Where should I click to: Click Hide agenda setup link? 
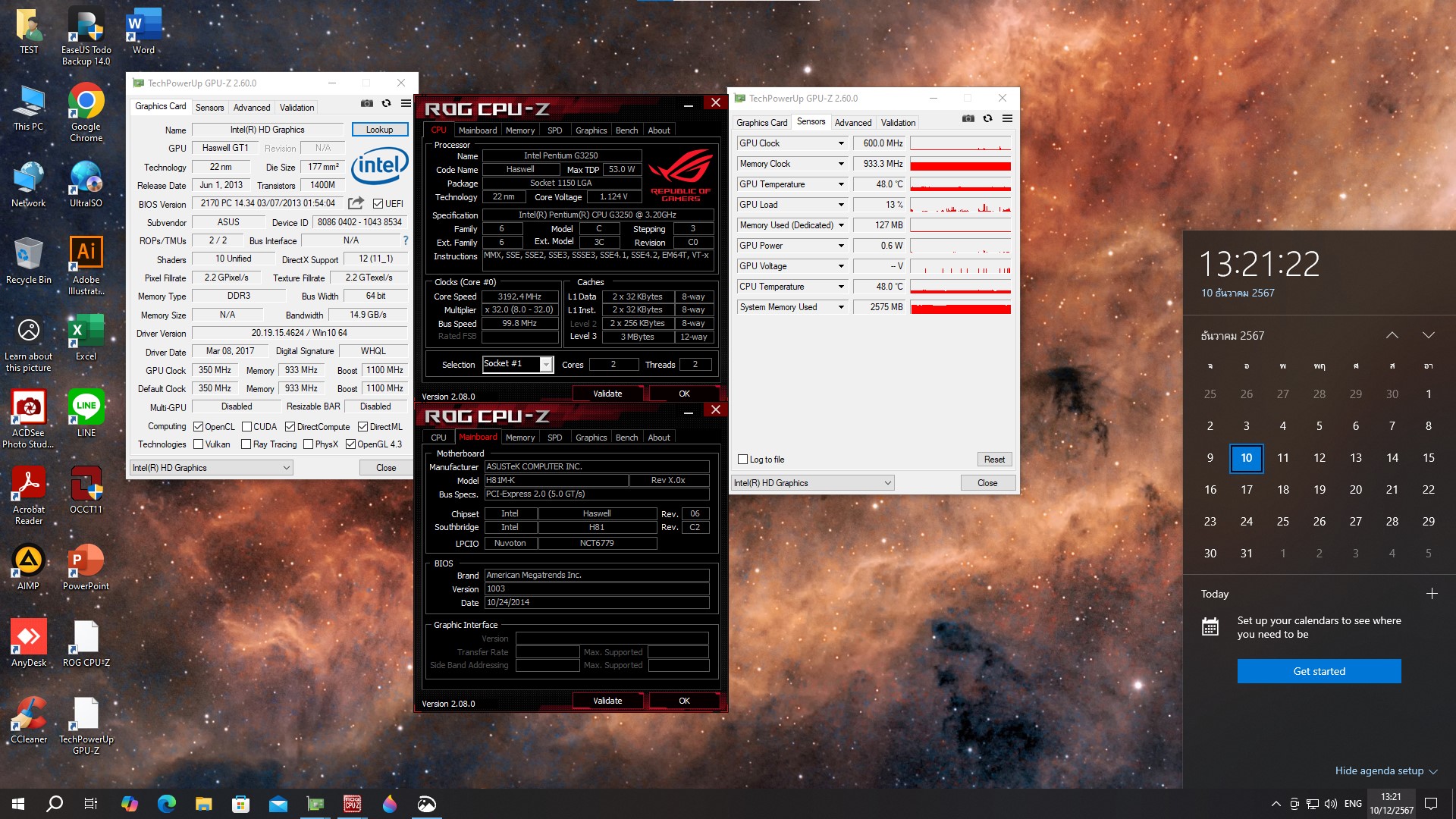[1385, 770]
